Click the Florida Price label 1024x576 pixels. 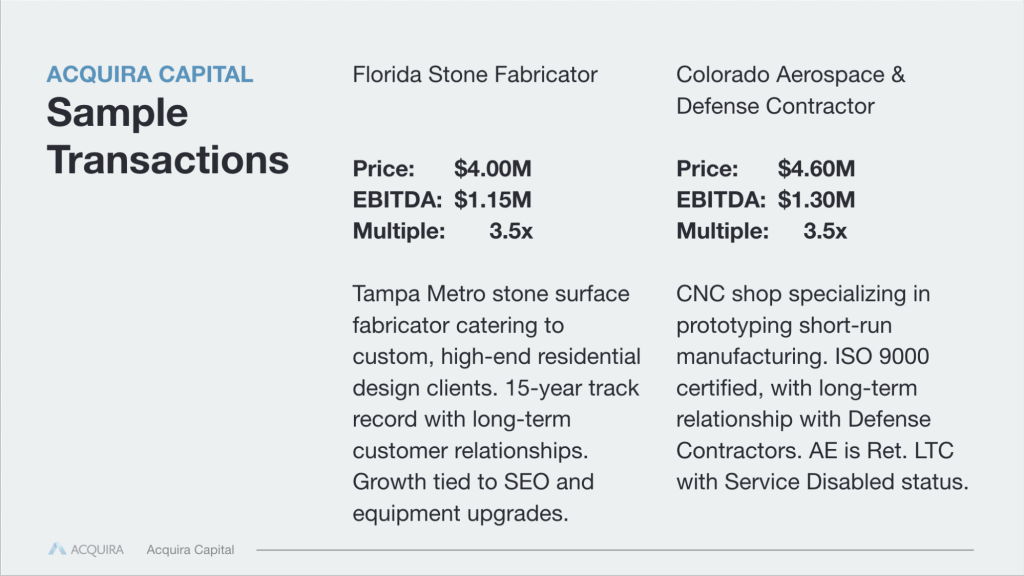tap(383, 168)
